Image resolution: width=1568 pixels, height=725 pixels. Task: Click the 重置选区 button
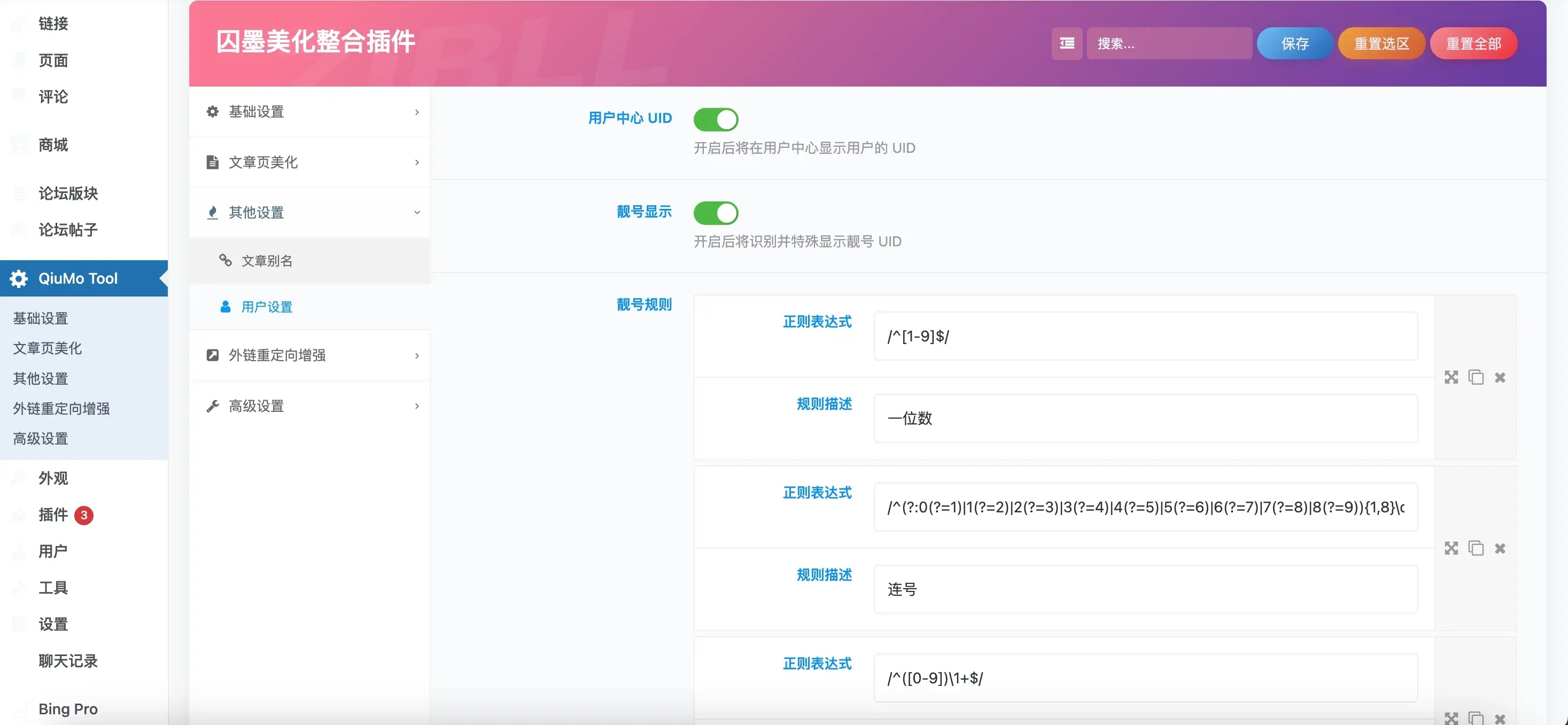point(1381,43)
